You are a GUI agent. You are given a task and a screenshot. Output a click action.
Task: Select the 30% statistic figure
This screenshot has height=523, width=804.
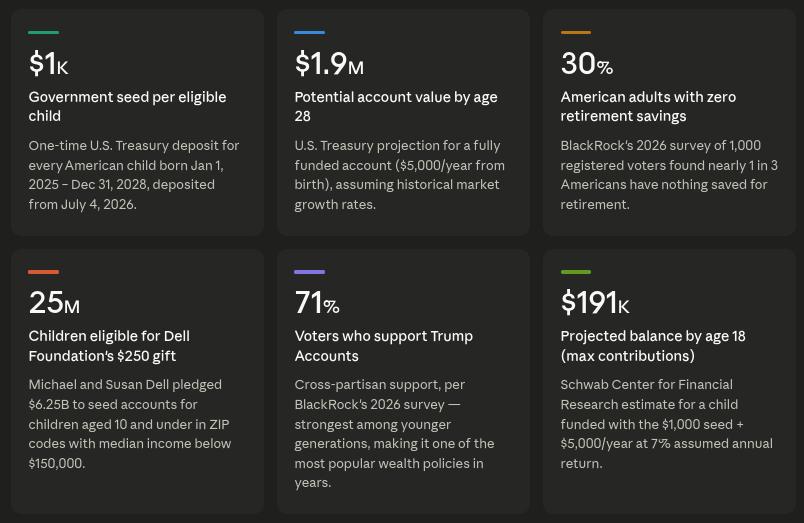click(586, 64)
